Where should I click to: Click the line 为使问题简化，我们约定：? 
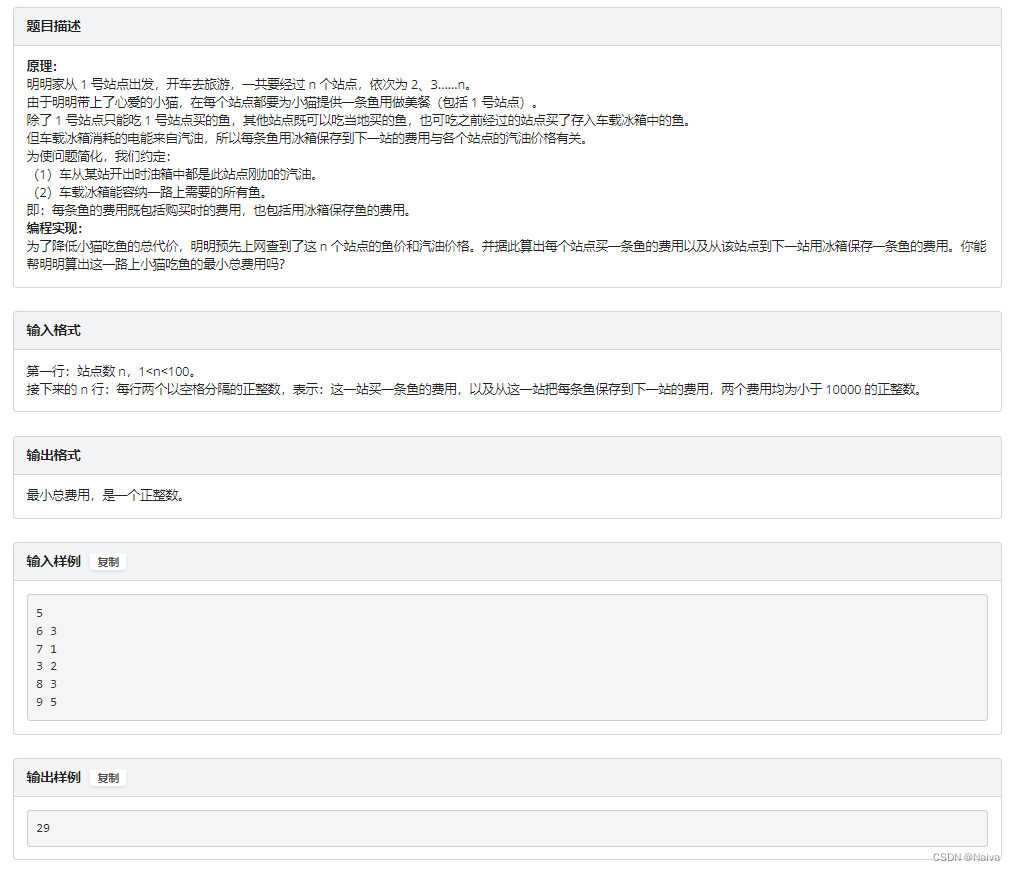point(99,157)
